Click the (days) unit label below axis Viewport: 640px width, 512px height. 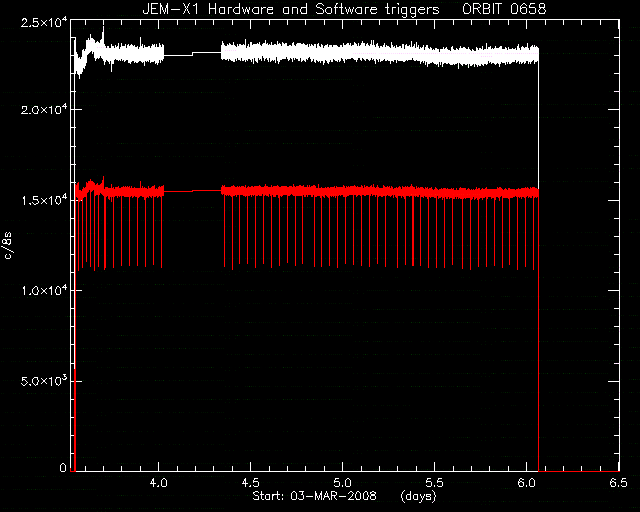pyautogui.click(x=418, y=496)
